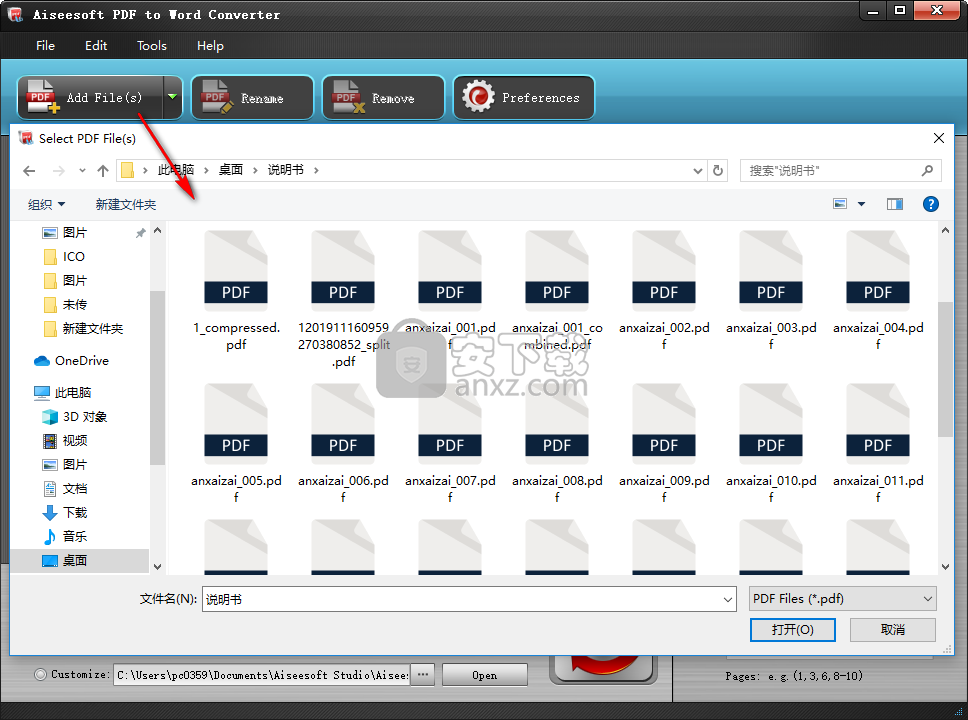Open the view options dropdown arrow

click(861, 204)
